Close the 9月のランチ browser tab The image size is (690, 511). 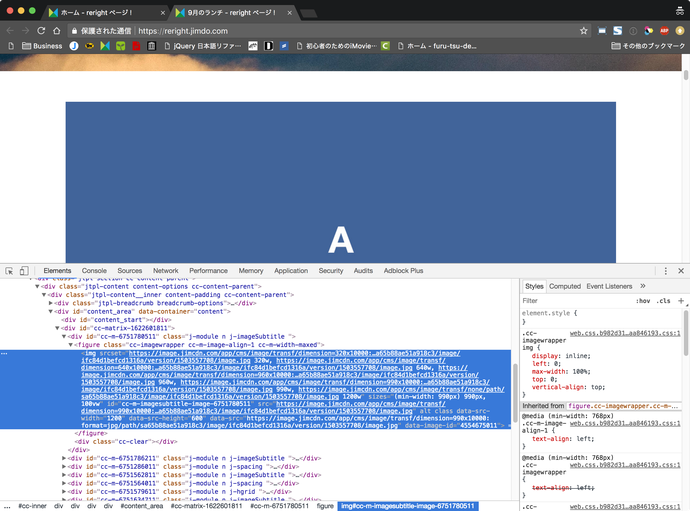[290, 13]
